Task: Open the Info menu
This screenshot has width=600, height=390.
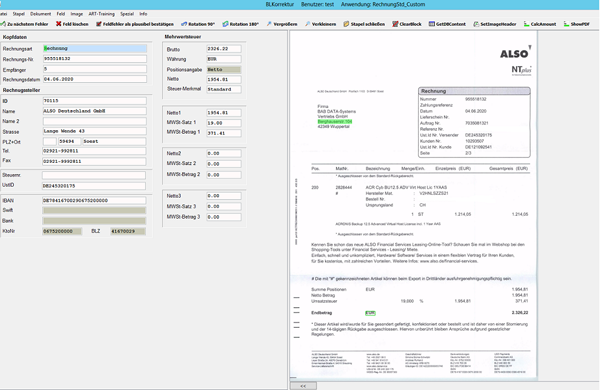Action: [143, 14]
